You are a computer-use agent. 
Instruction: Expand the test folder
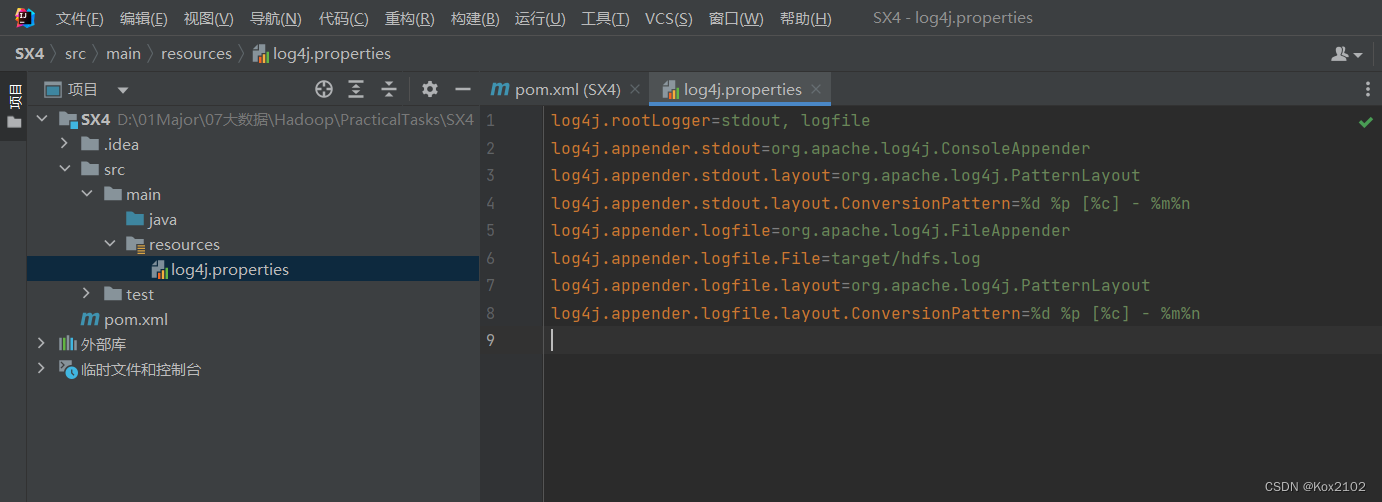point(87,294)
